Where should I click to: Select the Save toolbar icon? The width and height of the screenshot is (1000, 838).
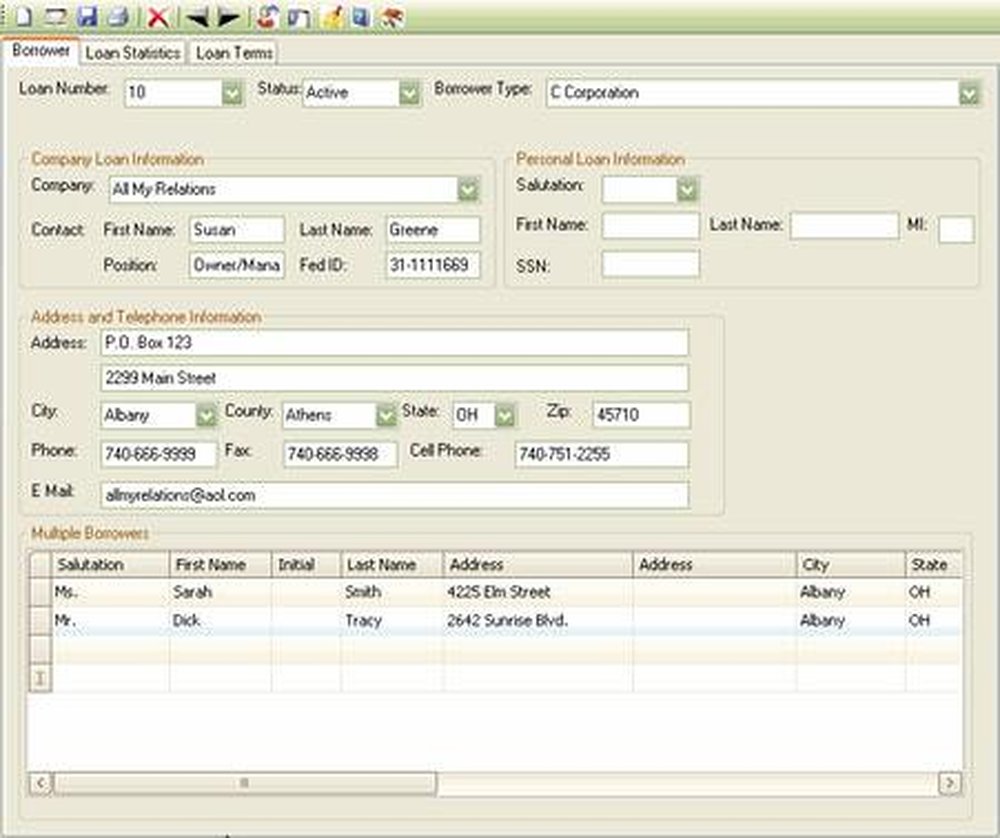click(x=88, y=14)
